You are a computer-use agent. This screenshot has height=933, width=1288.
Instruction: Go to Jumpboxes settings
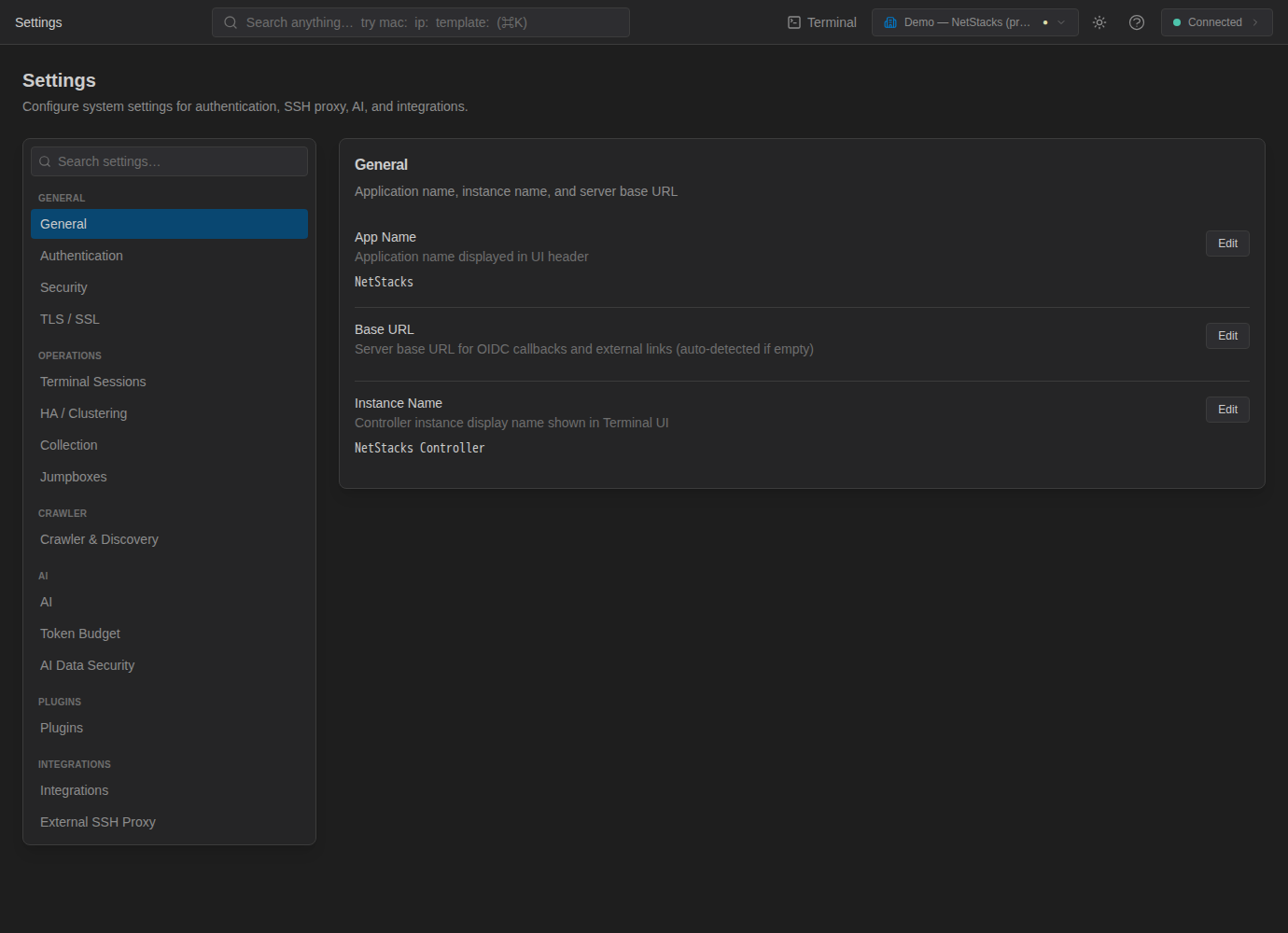(x=169, y=477)
